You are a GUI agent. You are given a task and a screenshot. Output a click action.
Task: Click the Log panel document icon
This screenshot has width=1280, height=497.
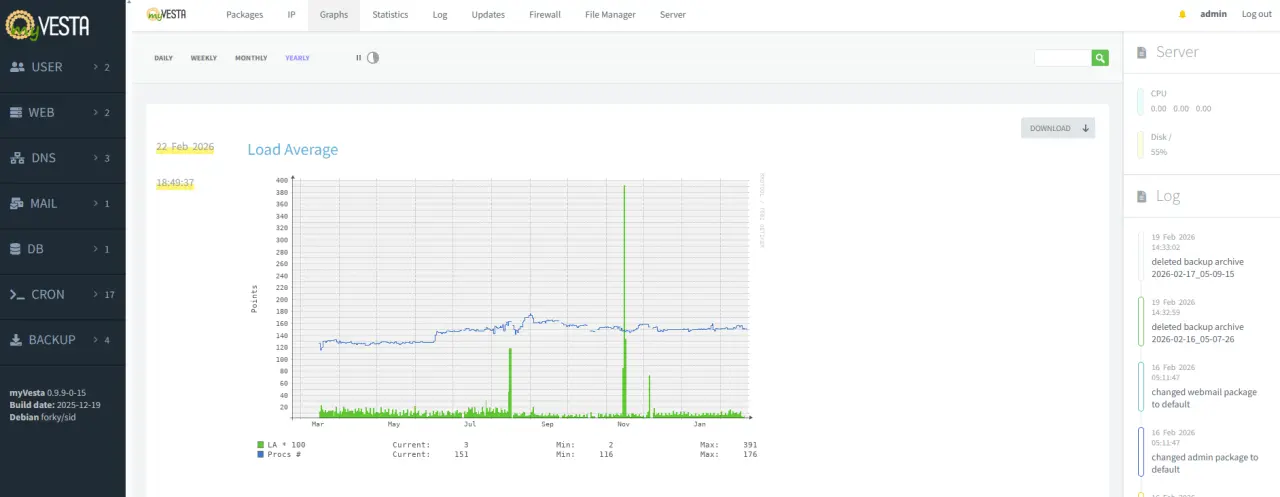(x=1142, y=196)
